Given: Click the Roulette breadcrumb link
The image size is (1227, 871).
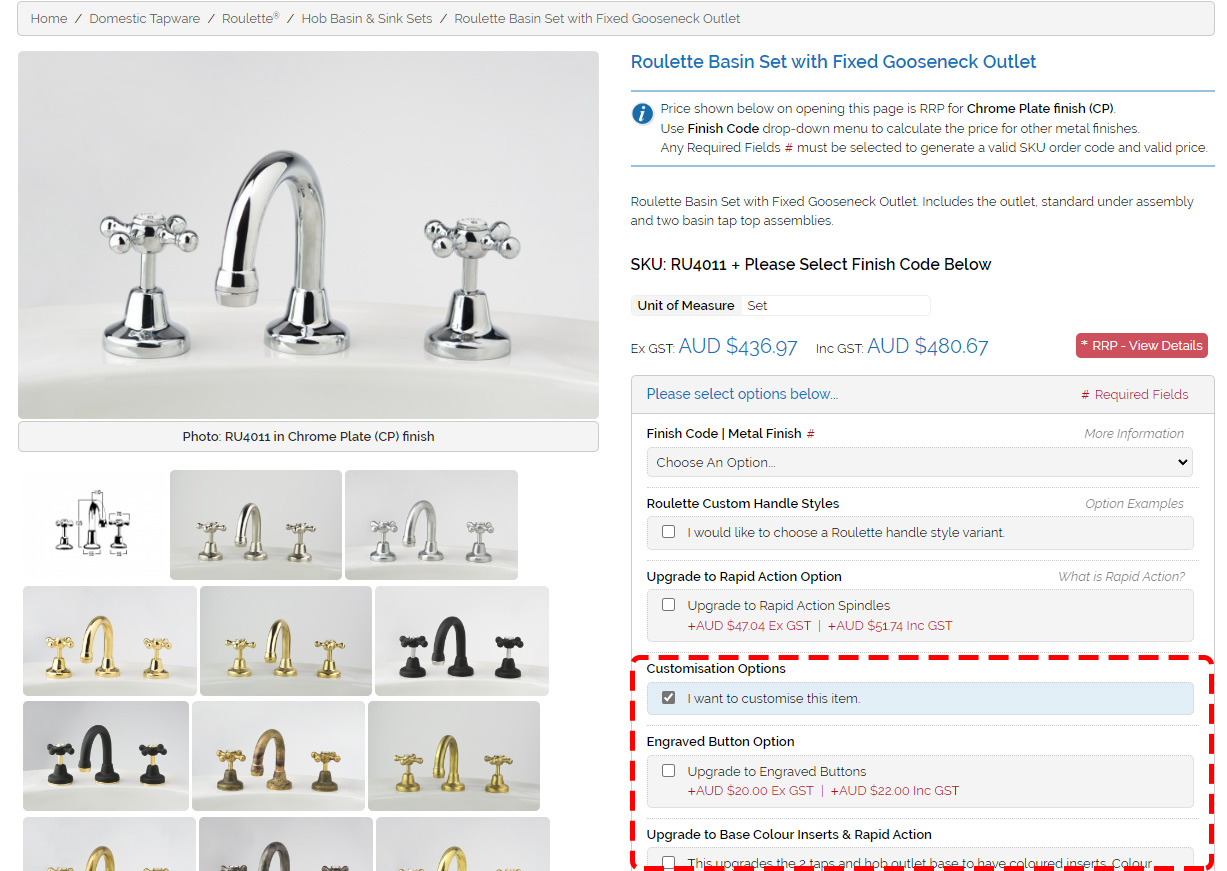Looking at the screenshot, I should 250,19.
